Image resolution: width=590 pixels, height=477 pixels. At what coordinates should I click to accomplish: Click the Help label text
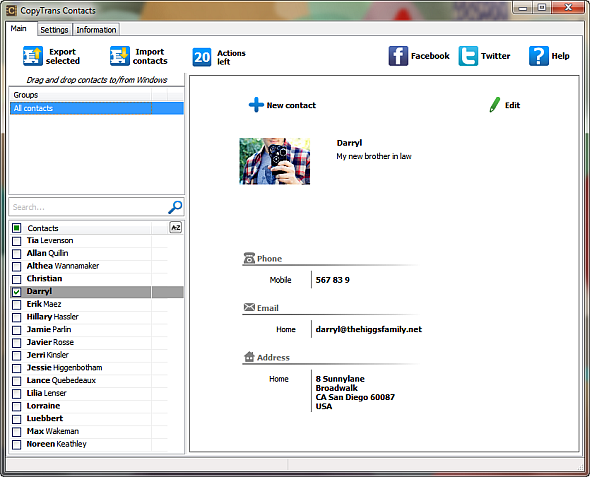(560, 56)
